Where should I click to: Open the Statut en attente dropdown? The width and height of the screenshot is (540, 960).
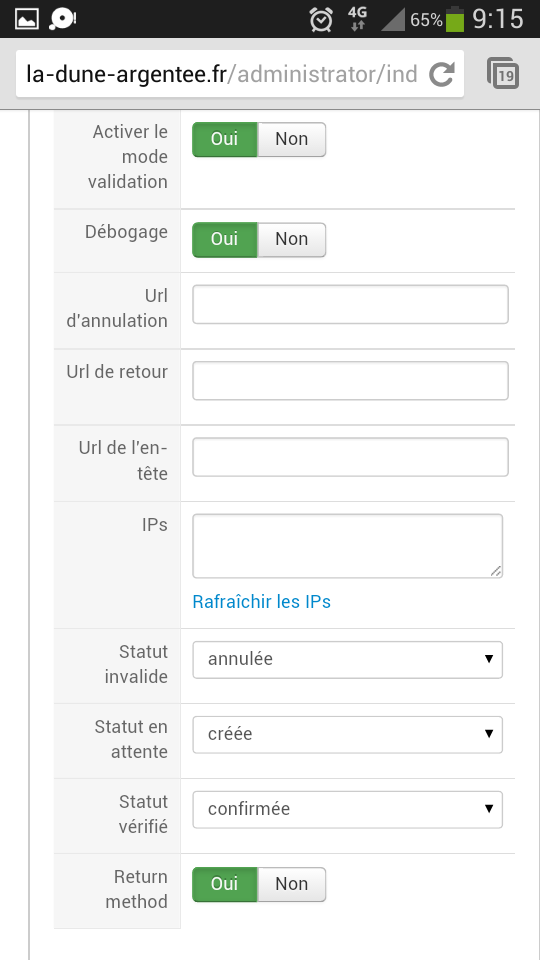[347, 734]
